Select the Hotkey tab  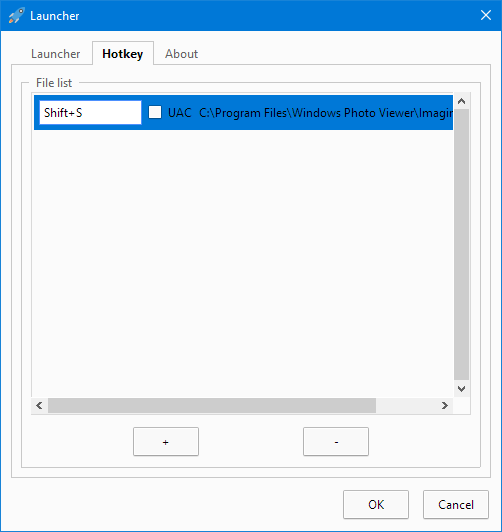pyautogui.click(x=123, y=53)
